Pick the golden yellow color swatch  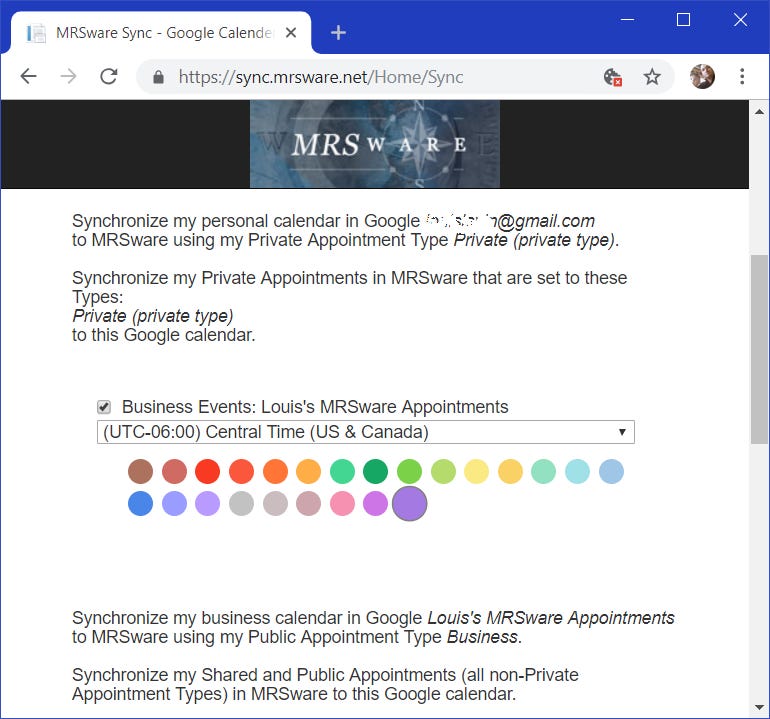pyautogui.click(x=510, y=471)
